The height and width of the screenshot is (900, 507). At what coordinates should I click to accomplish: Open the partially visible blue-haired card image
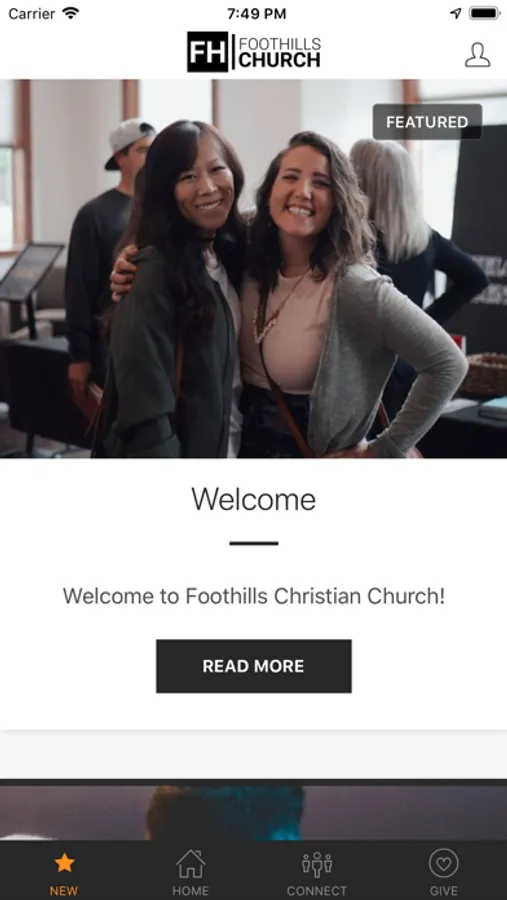tap(254, 810)
